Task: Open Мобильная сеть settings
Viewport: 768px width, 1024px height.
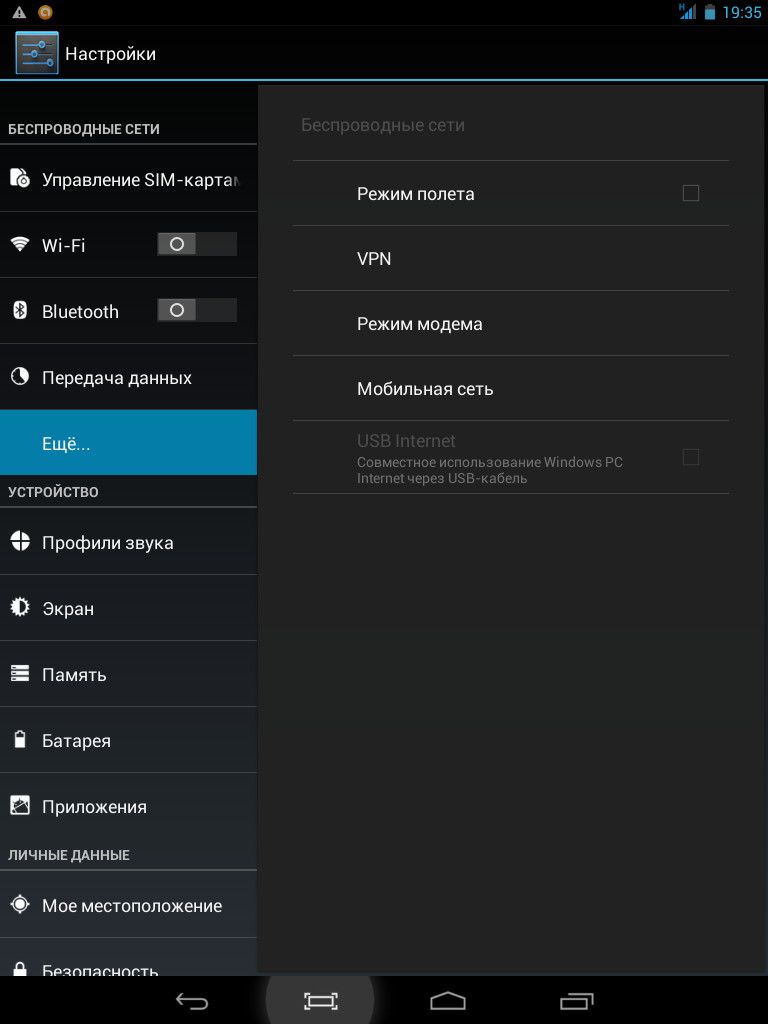Action: point(510,389)
